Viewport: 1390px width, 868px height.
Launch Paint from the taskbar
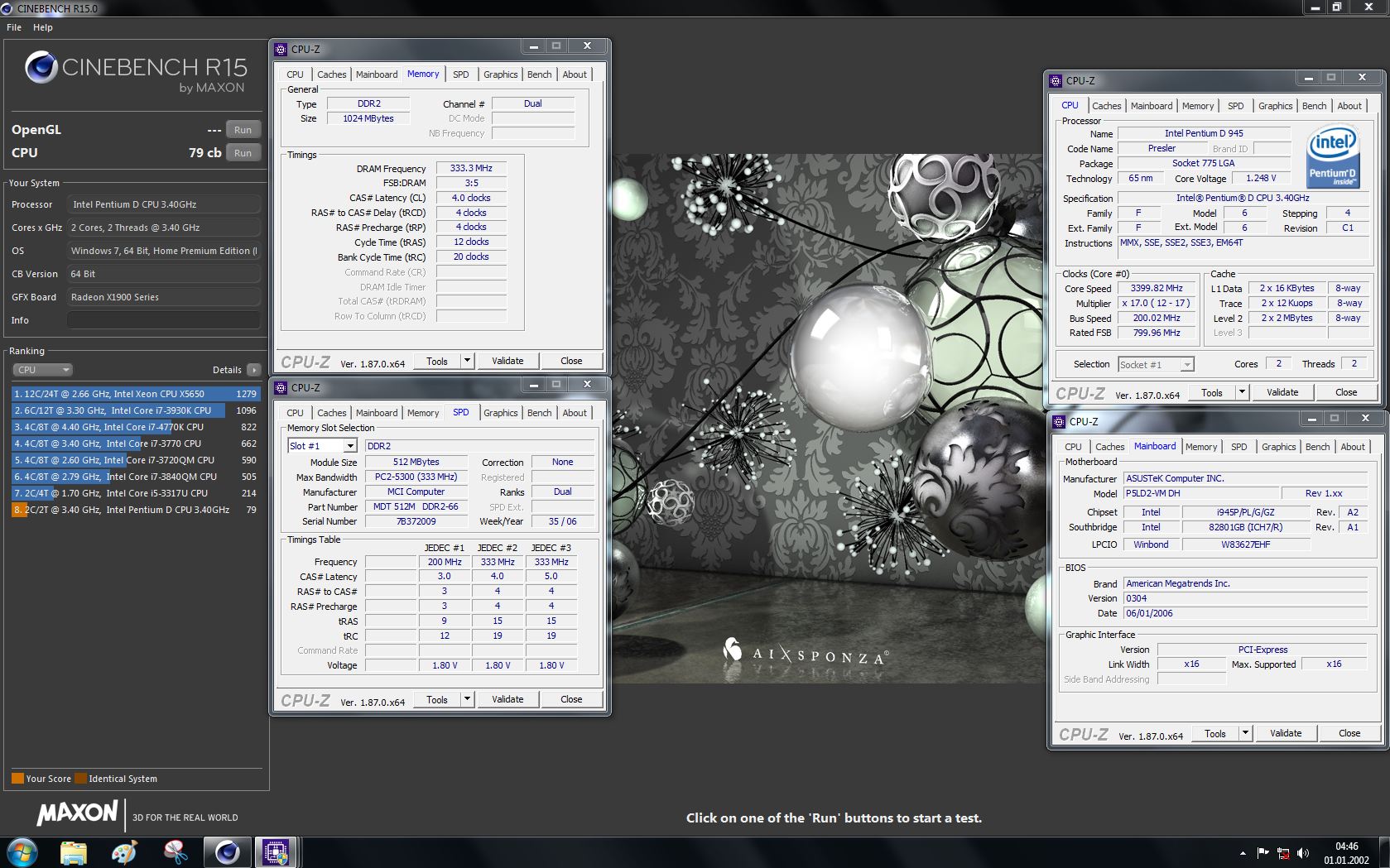point(124,852)
